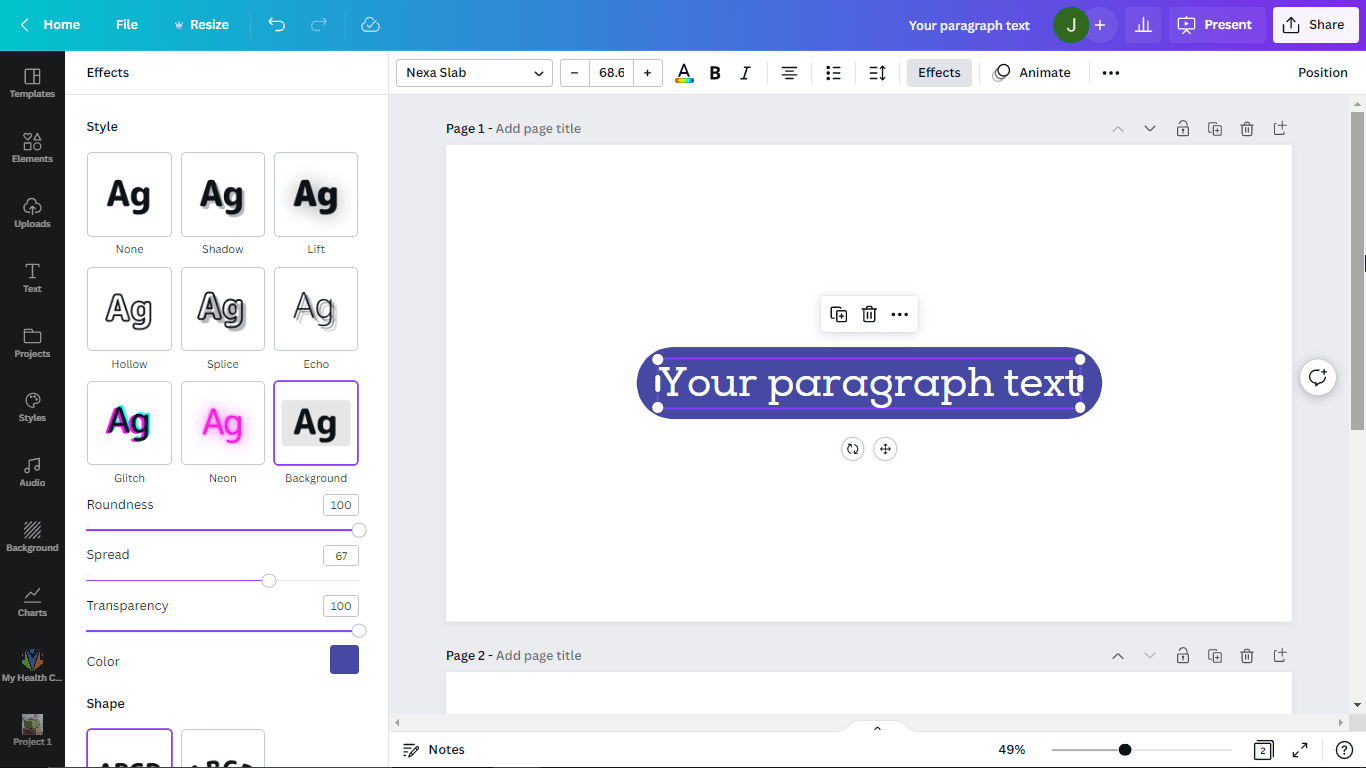Open the more options menu above the text
Image resolution: width=1366 pixels, height=768 pixels.
[899, 314]
